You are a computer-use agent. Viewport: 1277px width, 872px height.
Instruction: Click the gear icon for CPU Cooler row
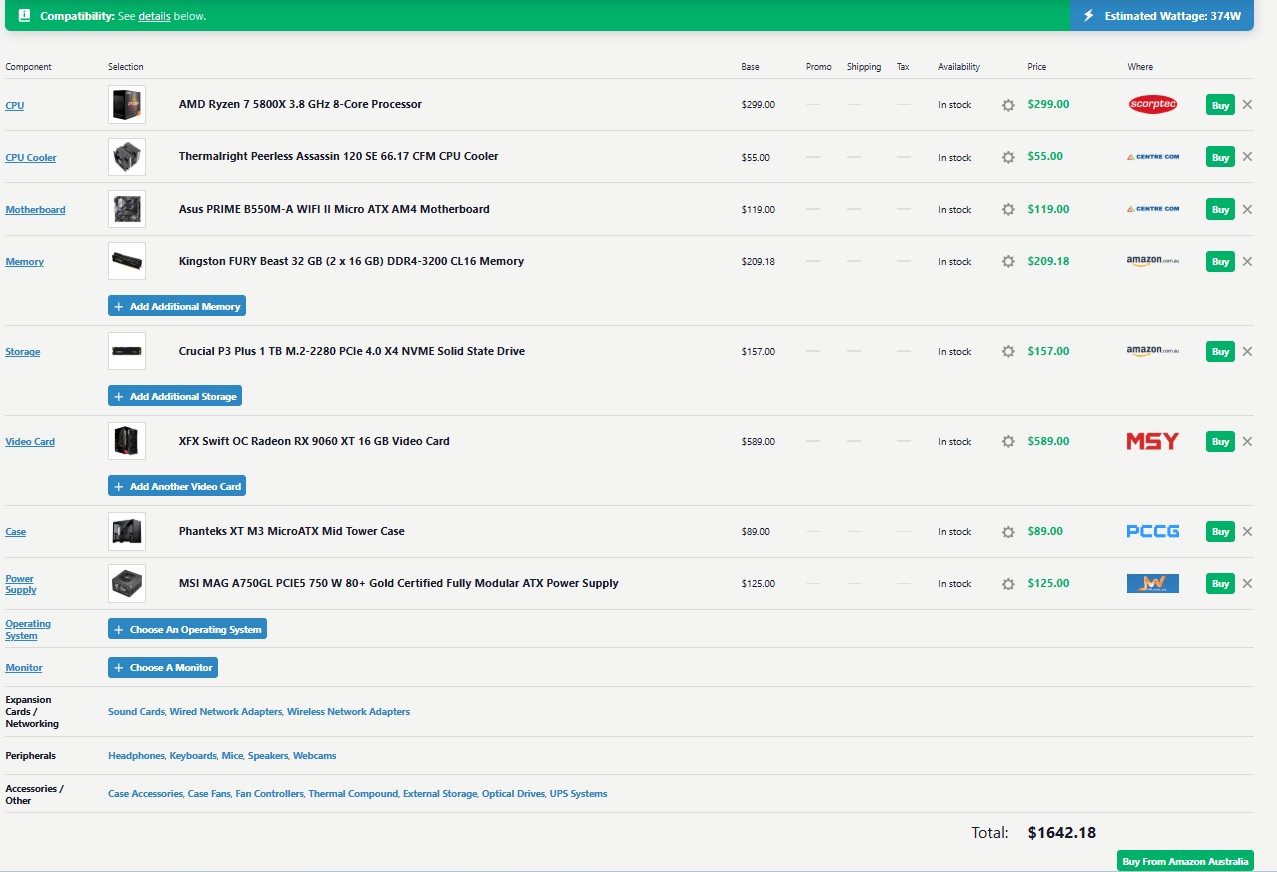pos(1008,157)
